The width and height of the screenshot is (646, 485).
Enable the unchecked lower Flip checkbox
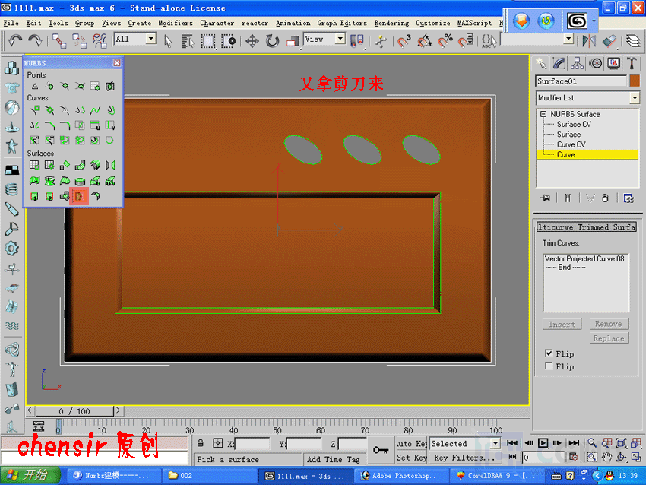(x=549, y=366)
